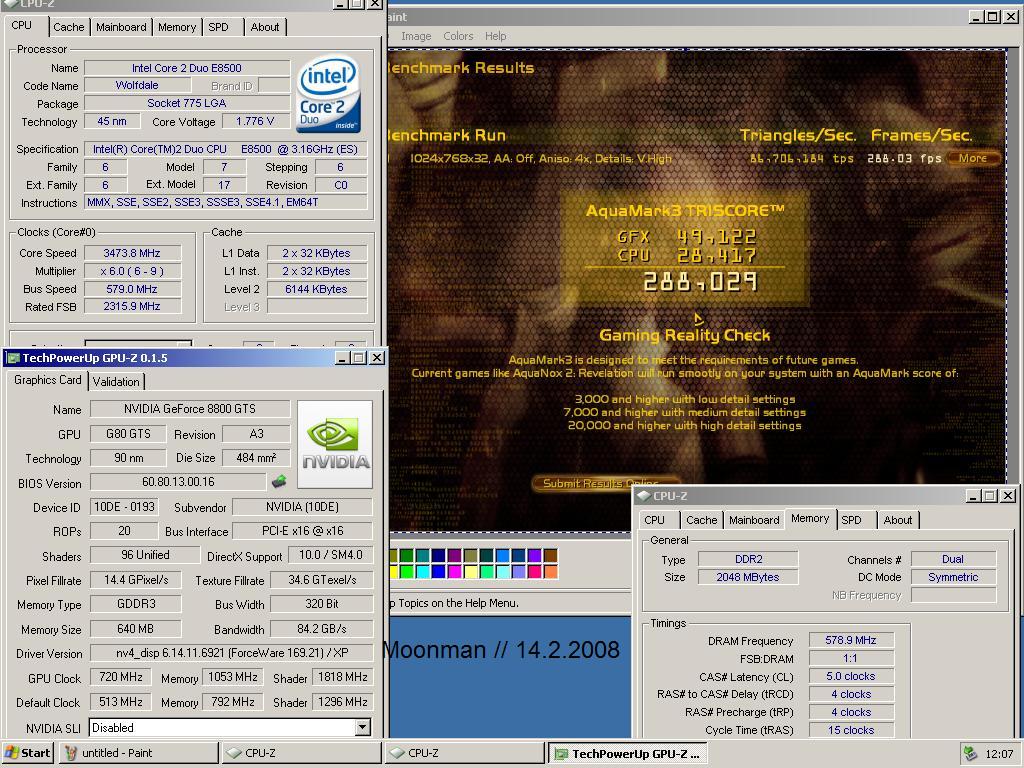
Task: Pick the cyan swatch in the Paint palette
Action: tap(423, 571)
